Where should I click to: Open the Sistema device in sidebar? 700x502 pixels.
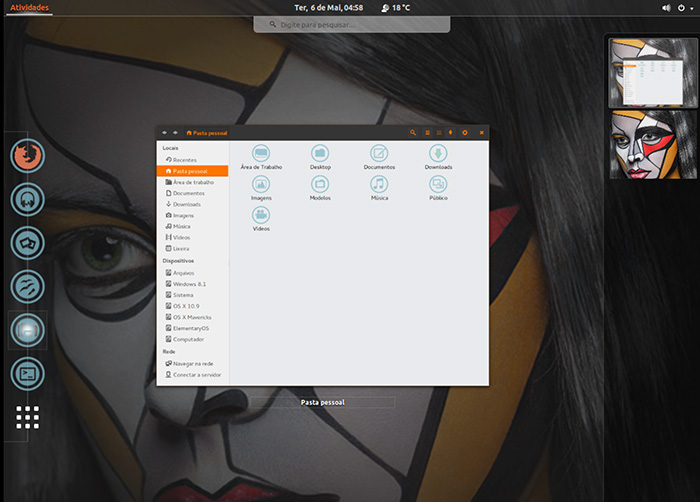point(192,295)
